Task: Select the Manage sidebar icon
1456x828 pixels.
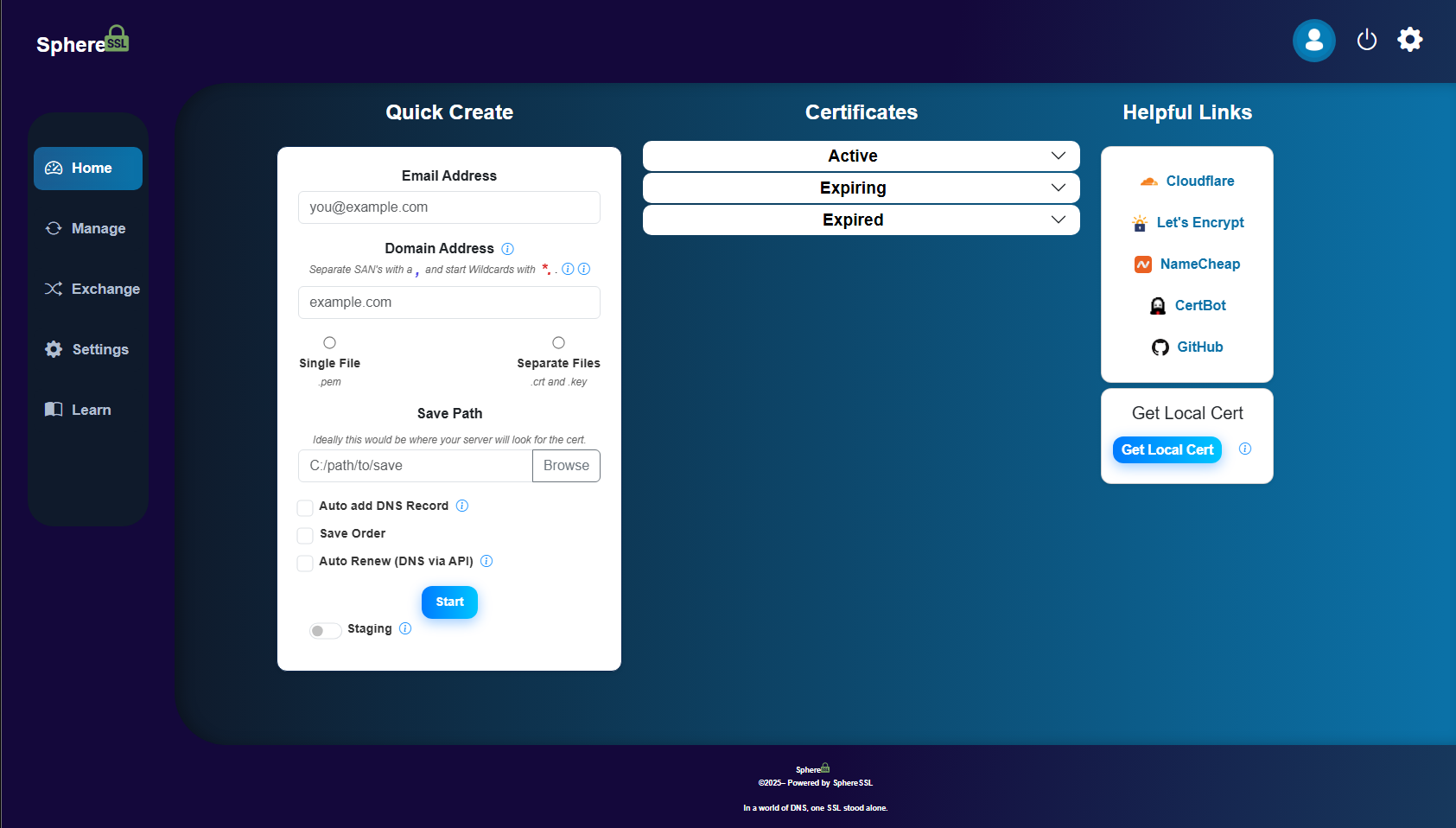Action: click(54, 228)
